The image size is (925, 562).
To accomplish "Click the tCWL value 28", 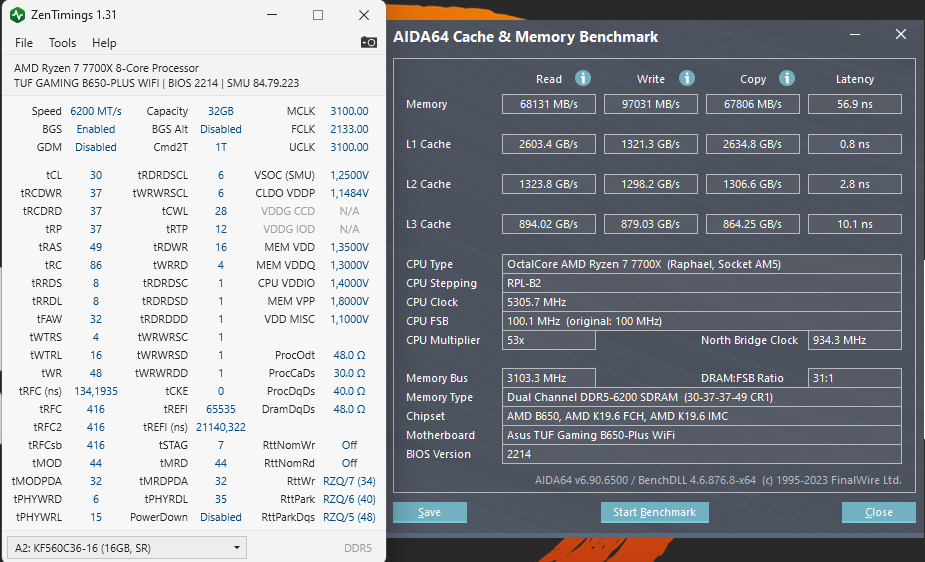I will (x=221, y=211).
